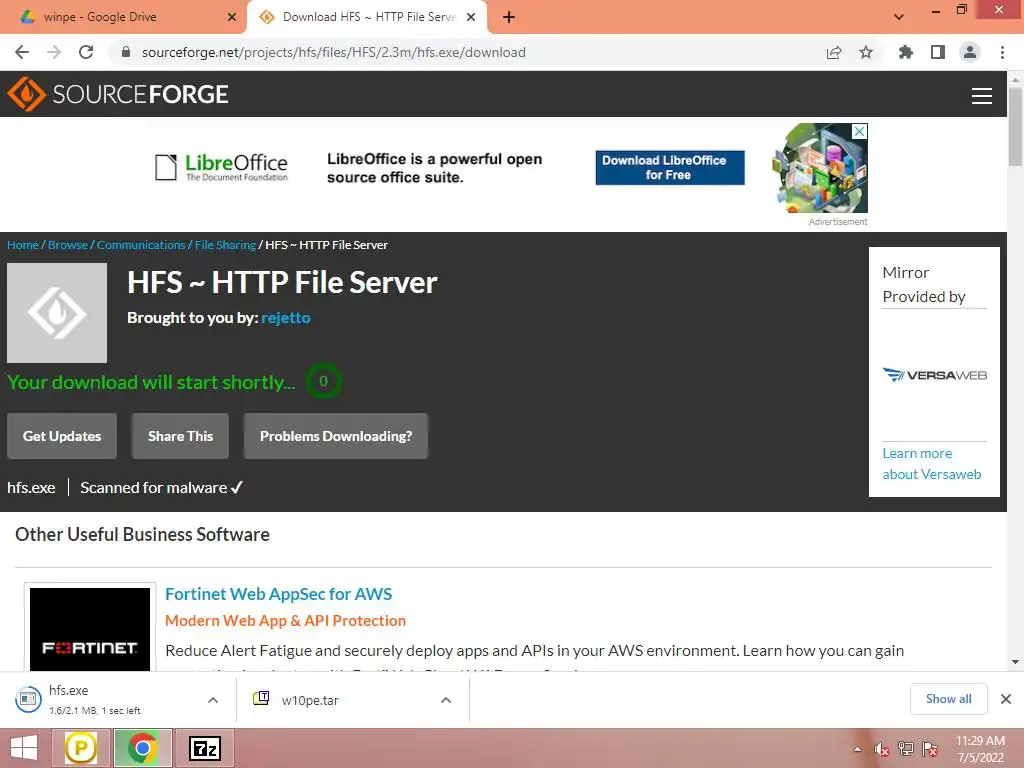Click the download countdown circle
Screen dimensions: 1024x768
click(x=323, y=381)
